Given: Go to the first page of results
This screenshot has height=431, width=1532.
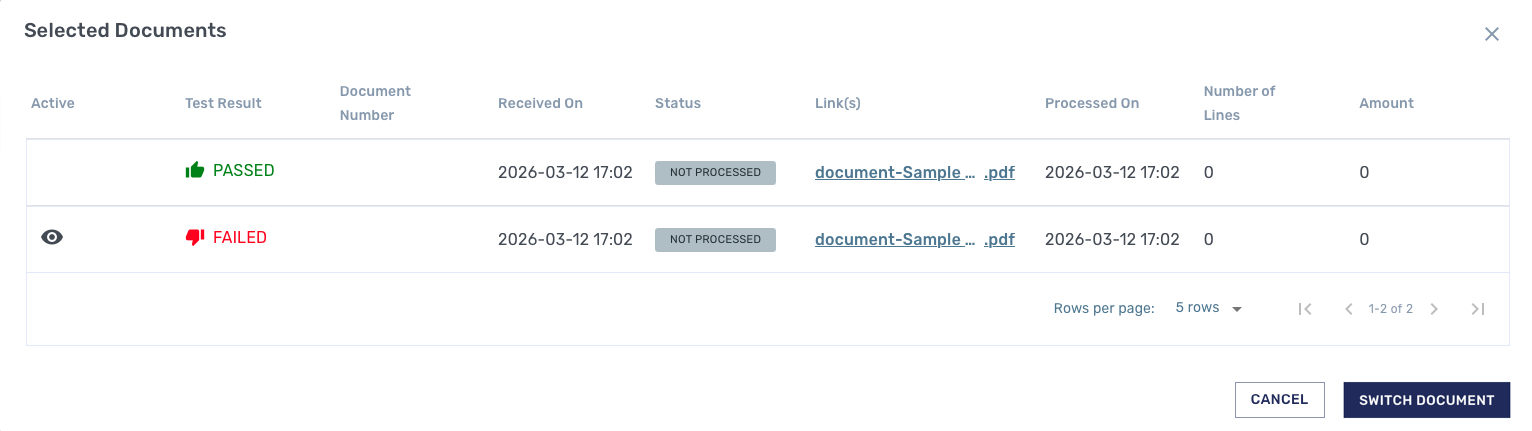Looking at the screenshot, I should [1305, 309].
